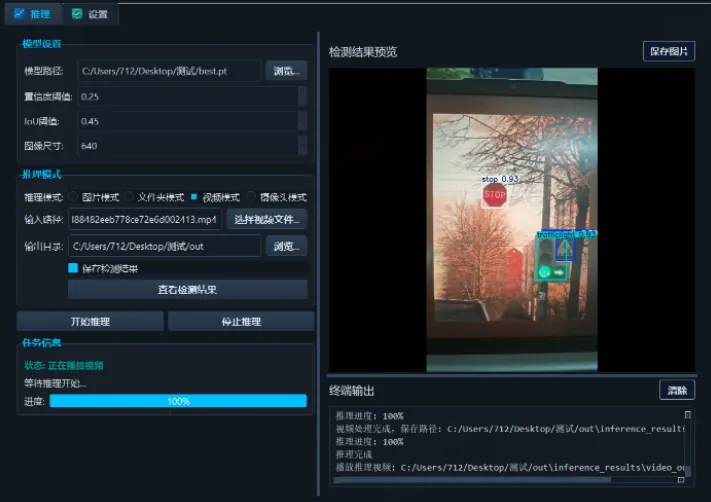Click the 检测结果预览 heading

point(363,52)
